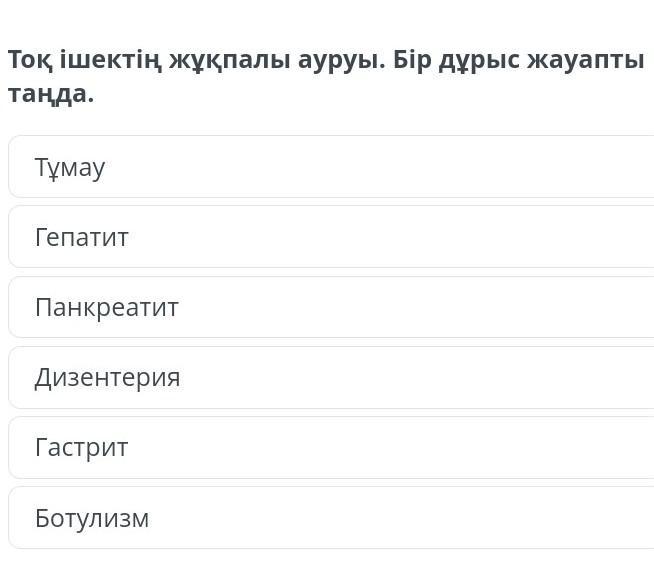The height and width of the screenshot is (567, 654).
Task: Click the Дизентерия label text
Action: click(x=107, y=377)
